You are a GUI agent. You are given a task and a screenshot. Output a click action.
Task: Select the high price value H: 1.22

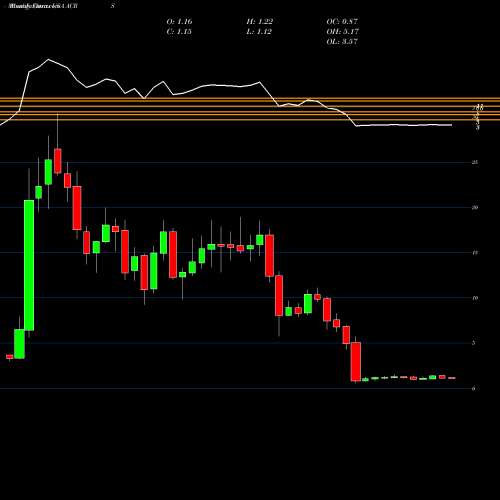click(x=259, y=22)
